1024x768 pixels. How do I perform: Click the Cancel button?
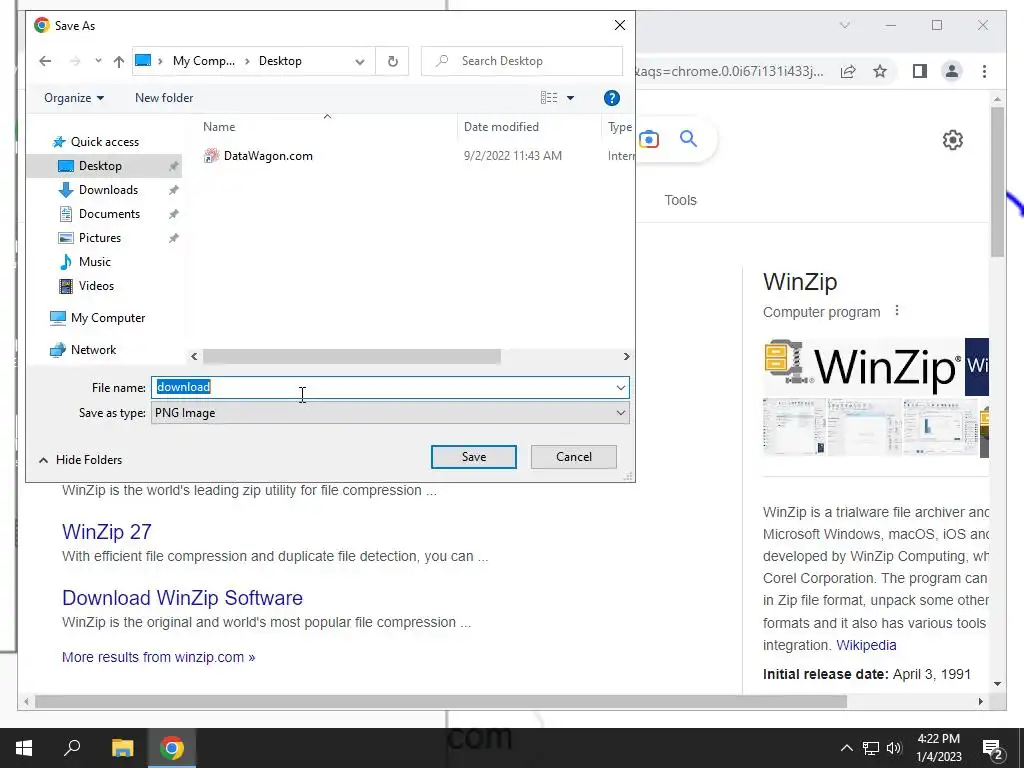point(573,457)
